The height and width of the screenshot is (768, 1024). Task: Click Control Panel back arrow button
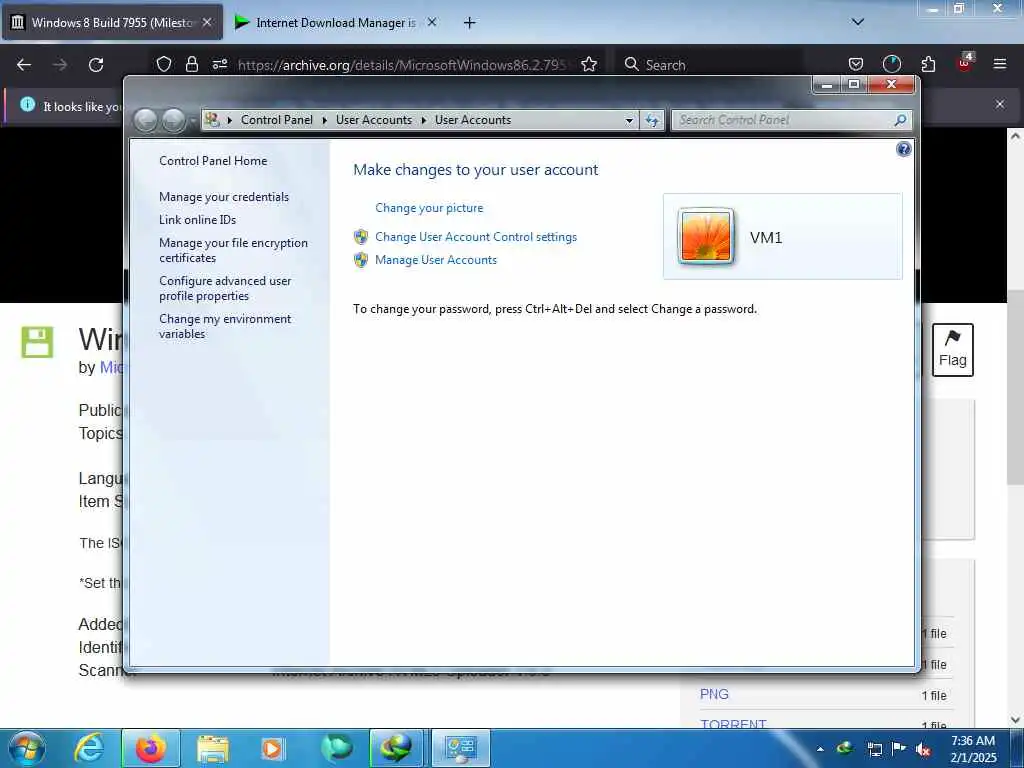click(x=146, y=120)
